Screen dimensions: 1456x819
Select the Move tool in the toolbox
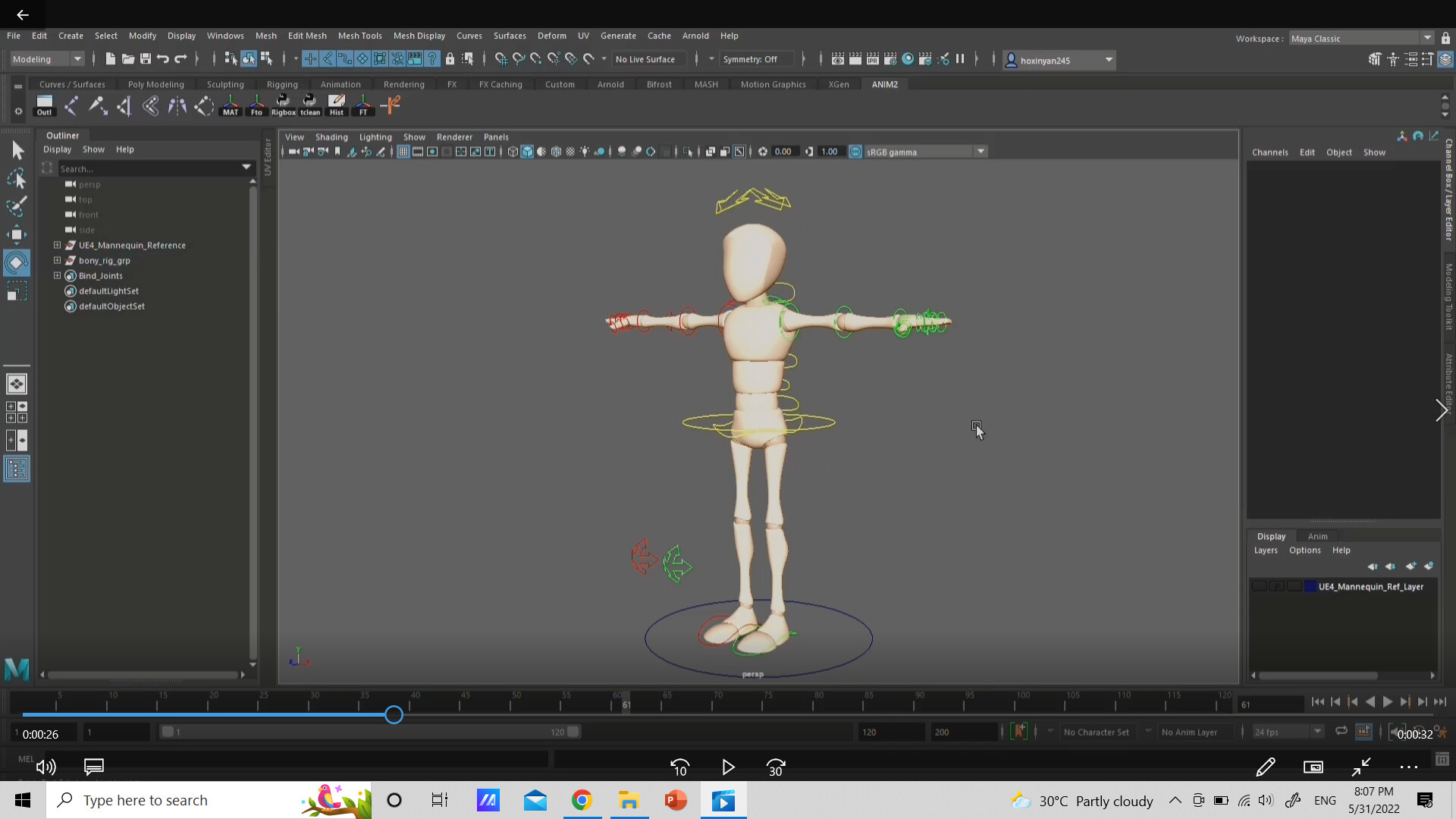[x=16, y=234]
